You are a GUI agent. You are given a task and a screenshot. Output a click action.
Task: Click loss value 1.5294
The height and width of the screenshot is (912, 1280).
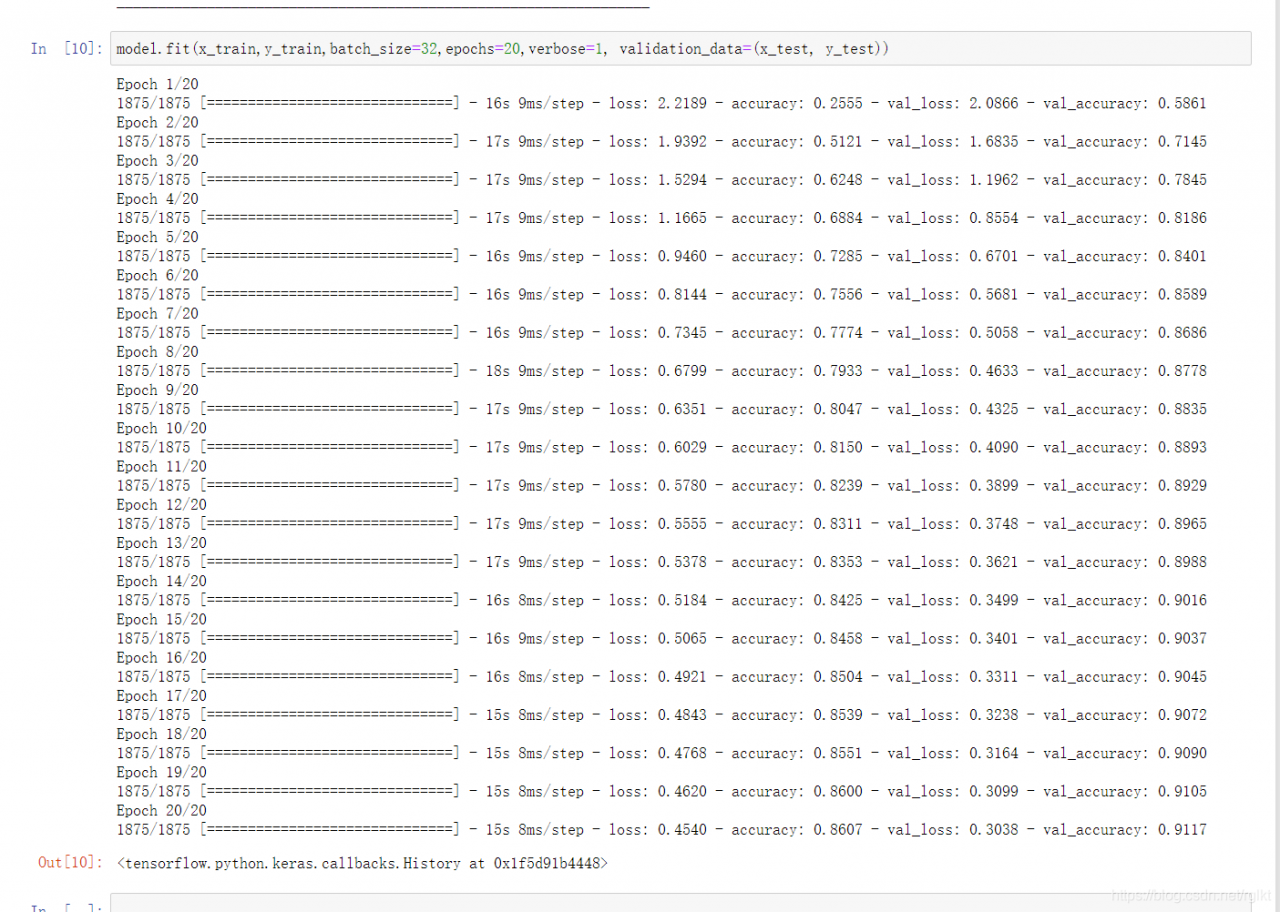[x=682, y=180]
